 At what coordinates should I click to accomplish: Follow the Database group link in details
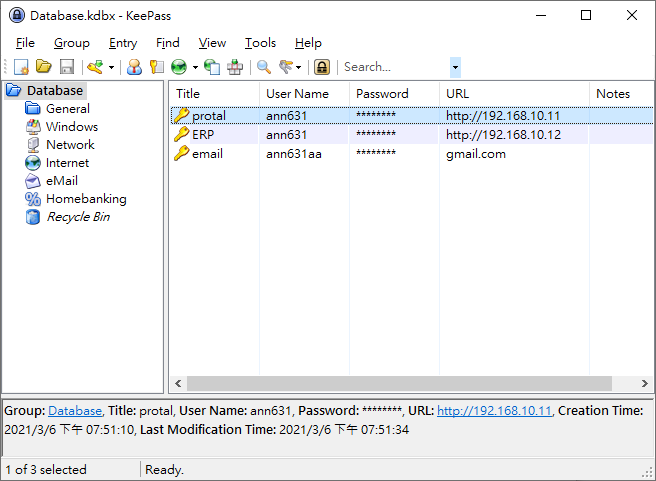point(75,411)
